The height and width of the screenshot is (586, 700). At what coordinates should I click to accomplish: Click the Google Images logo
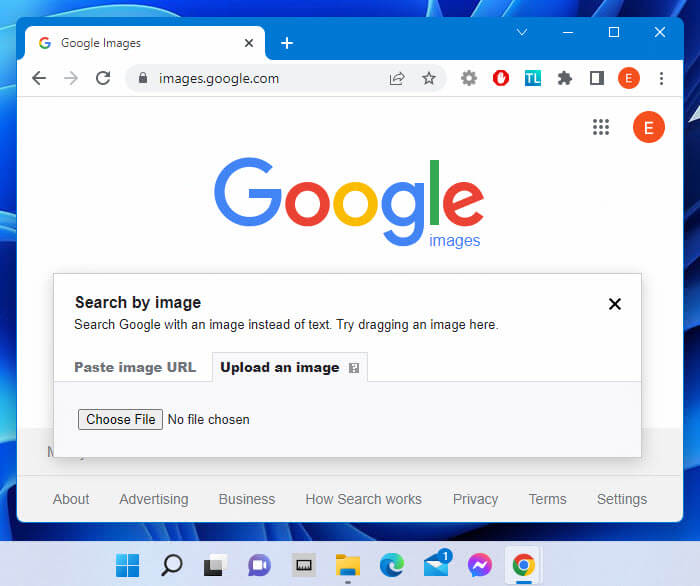point(349,202)
